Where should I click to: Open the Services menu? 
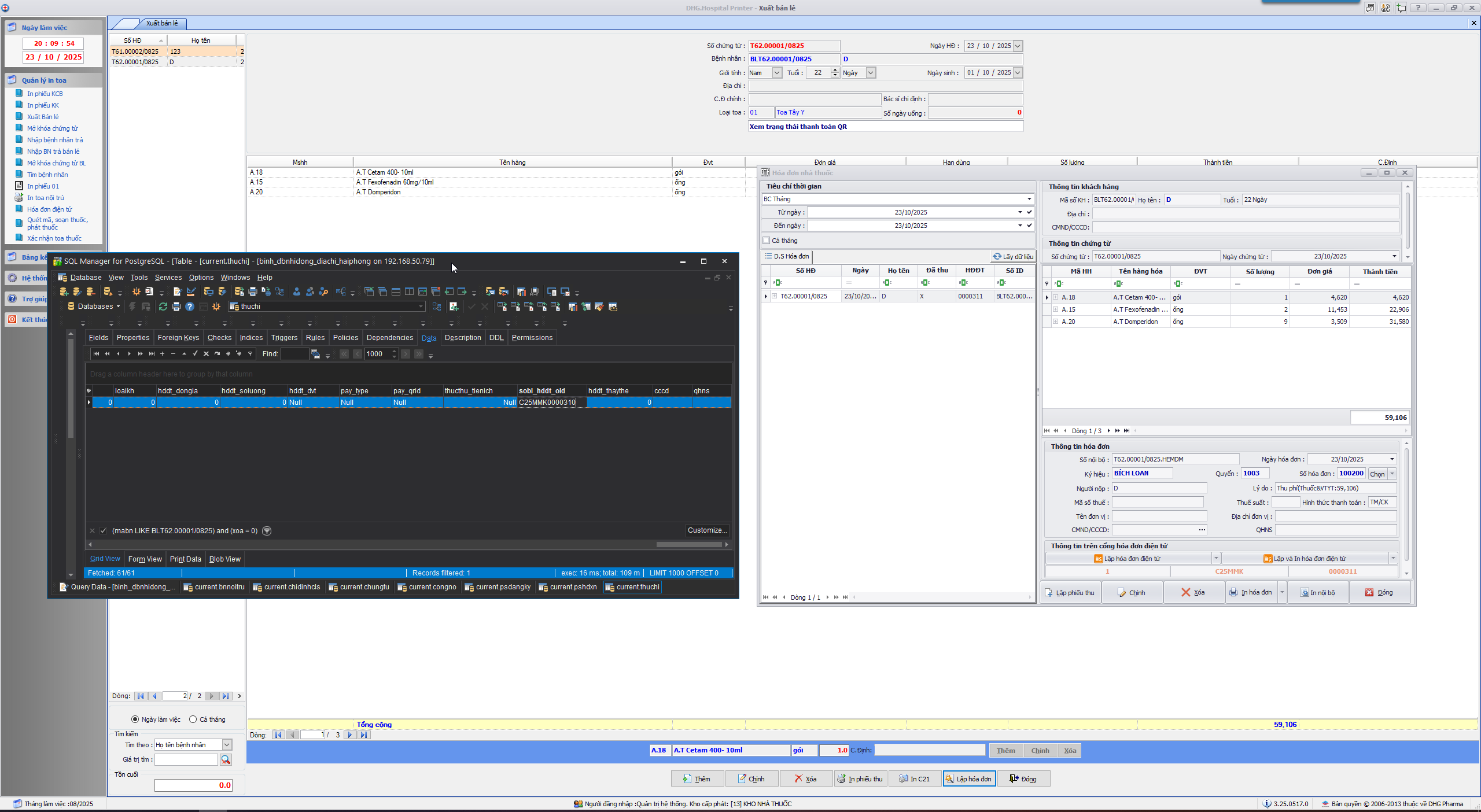[x=168, y=278]
